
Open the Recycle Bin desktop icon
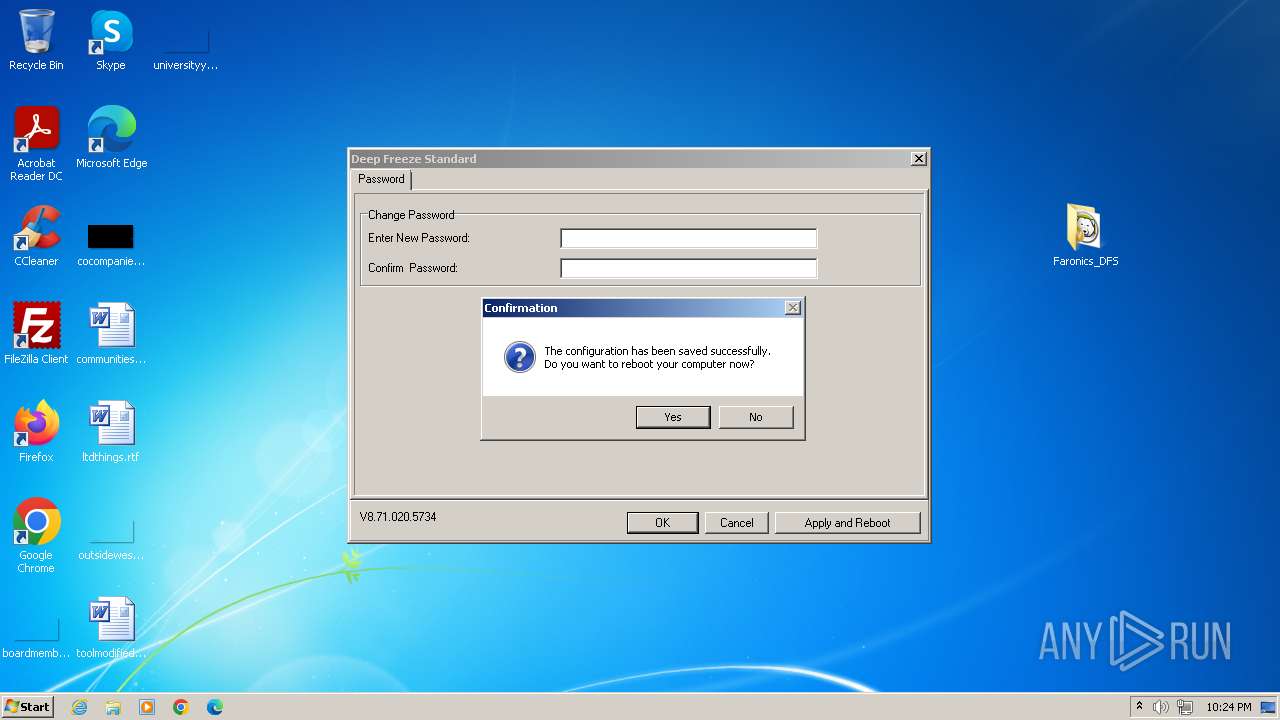click(x=36, y=40)
